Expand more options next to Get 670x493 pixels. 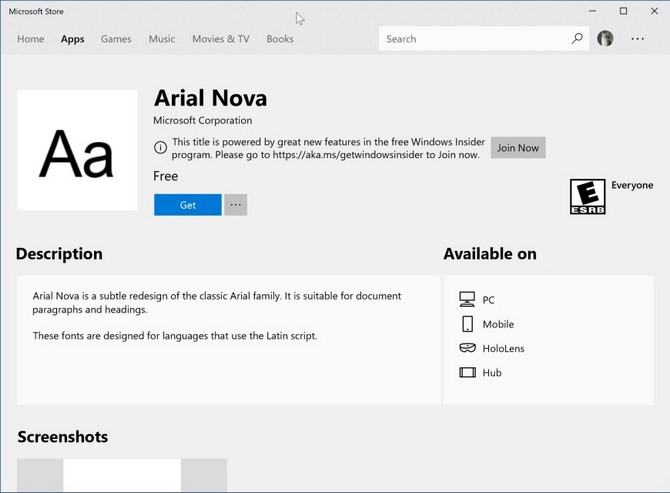pyautogui.click(x=236, y=205)
